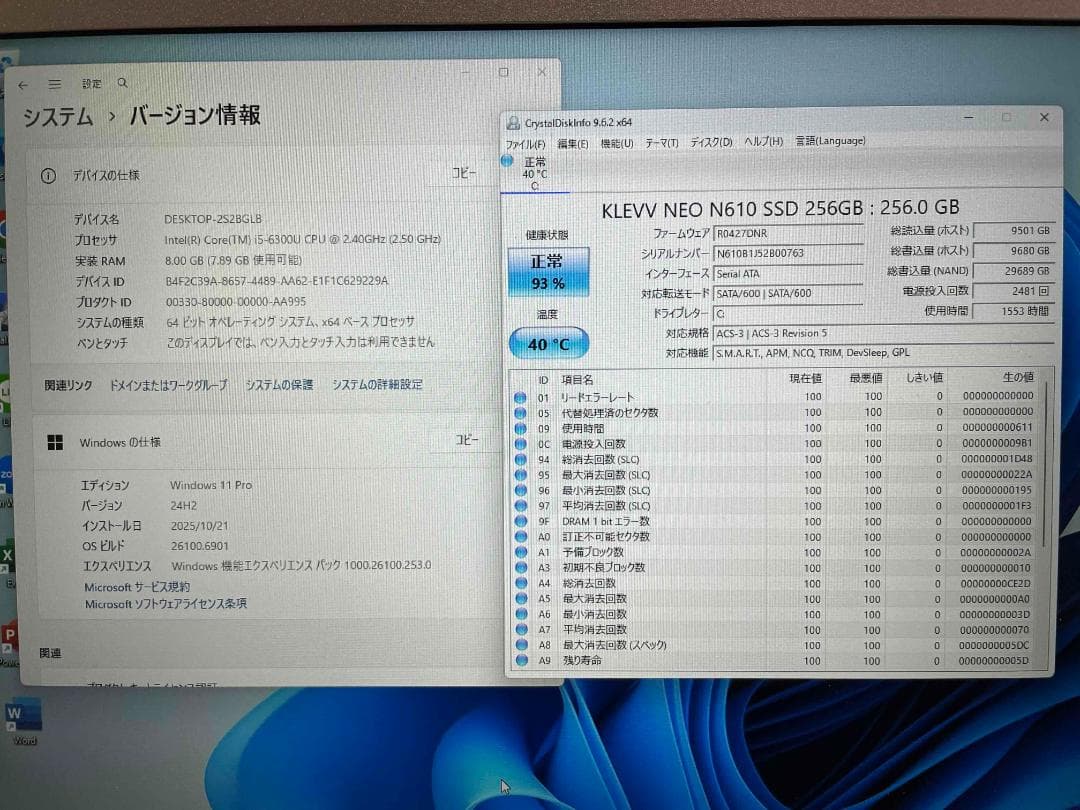Click status dot for 01 リードエラーレート row
Viewport: 1080px width, 810px height.
point(520,397)
